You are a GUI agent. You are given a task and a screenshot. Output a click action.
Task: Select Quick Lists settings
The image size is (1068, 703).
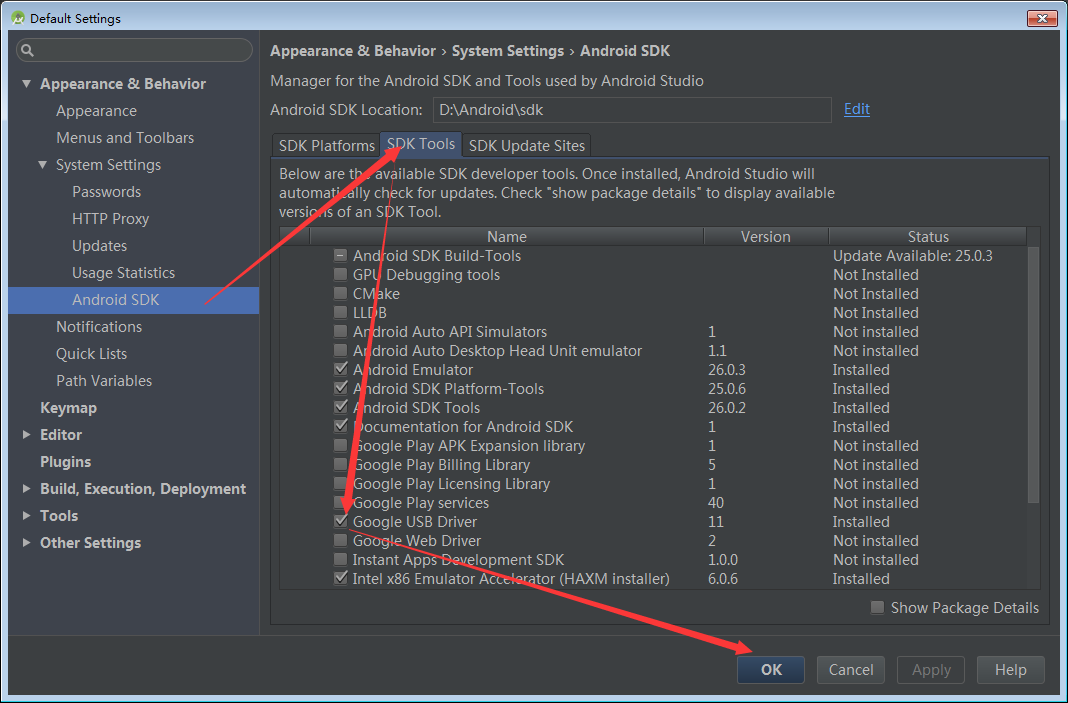91,354
